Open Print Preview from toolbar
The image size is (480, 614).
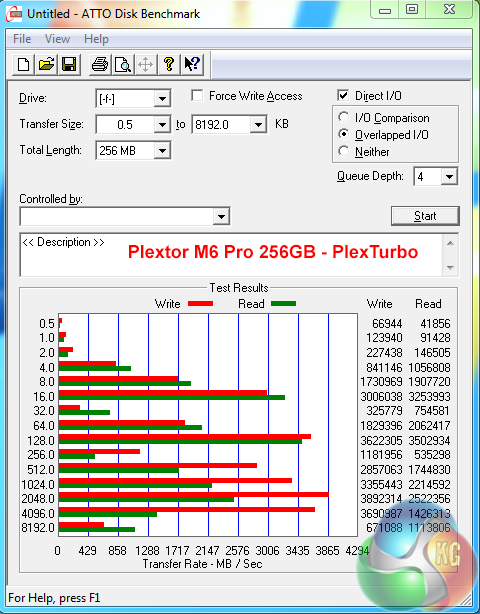coord(123,64)
